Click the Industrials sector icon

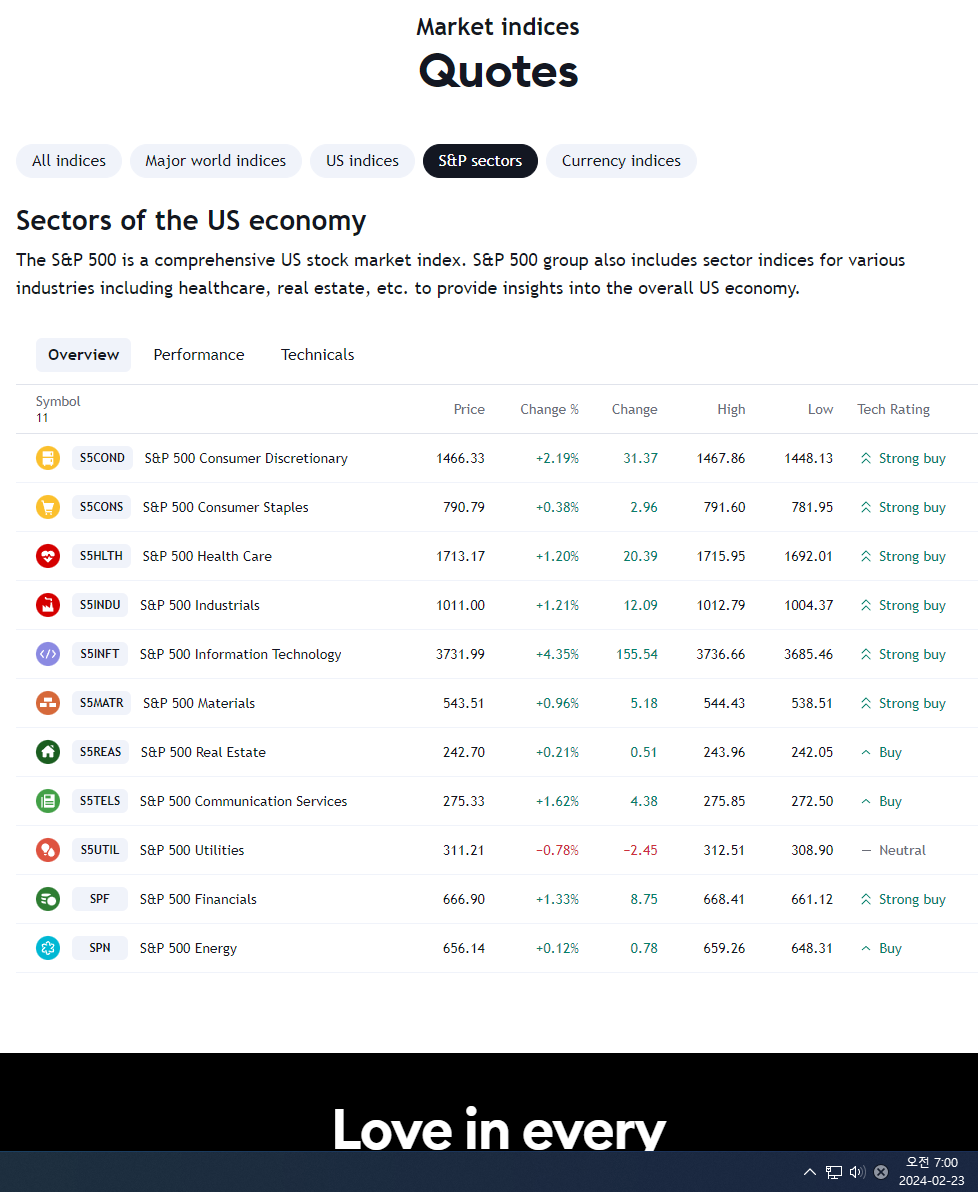(48, 605)
